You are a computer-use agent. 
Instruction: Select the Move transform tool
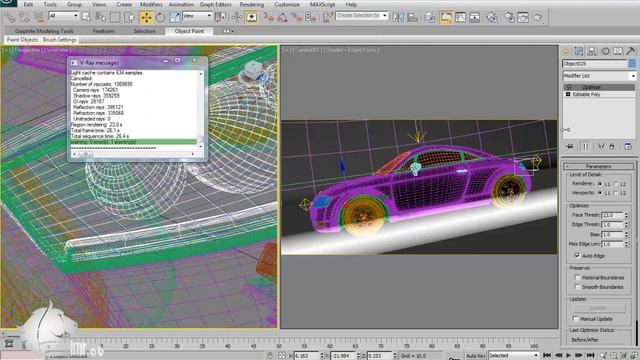point(146,17)
